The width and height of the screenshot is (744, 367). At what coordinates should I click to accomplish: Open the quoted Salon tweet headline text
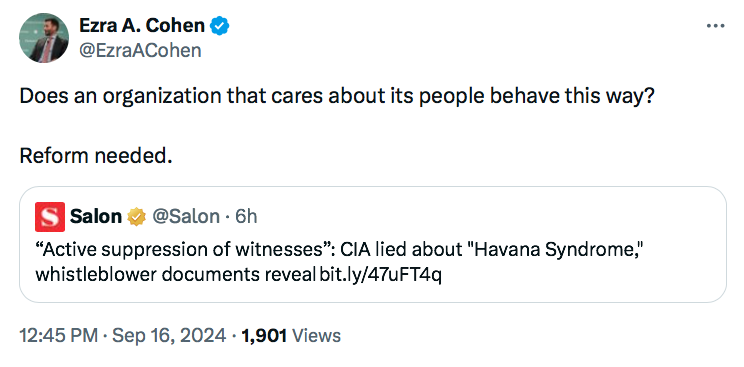tap(338, 262)
